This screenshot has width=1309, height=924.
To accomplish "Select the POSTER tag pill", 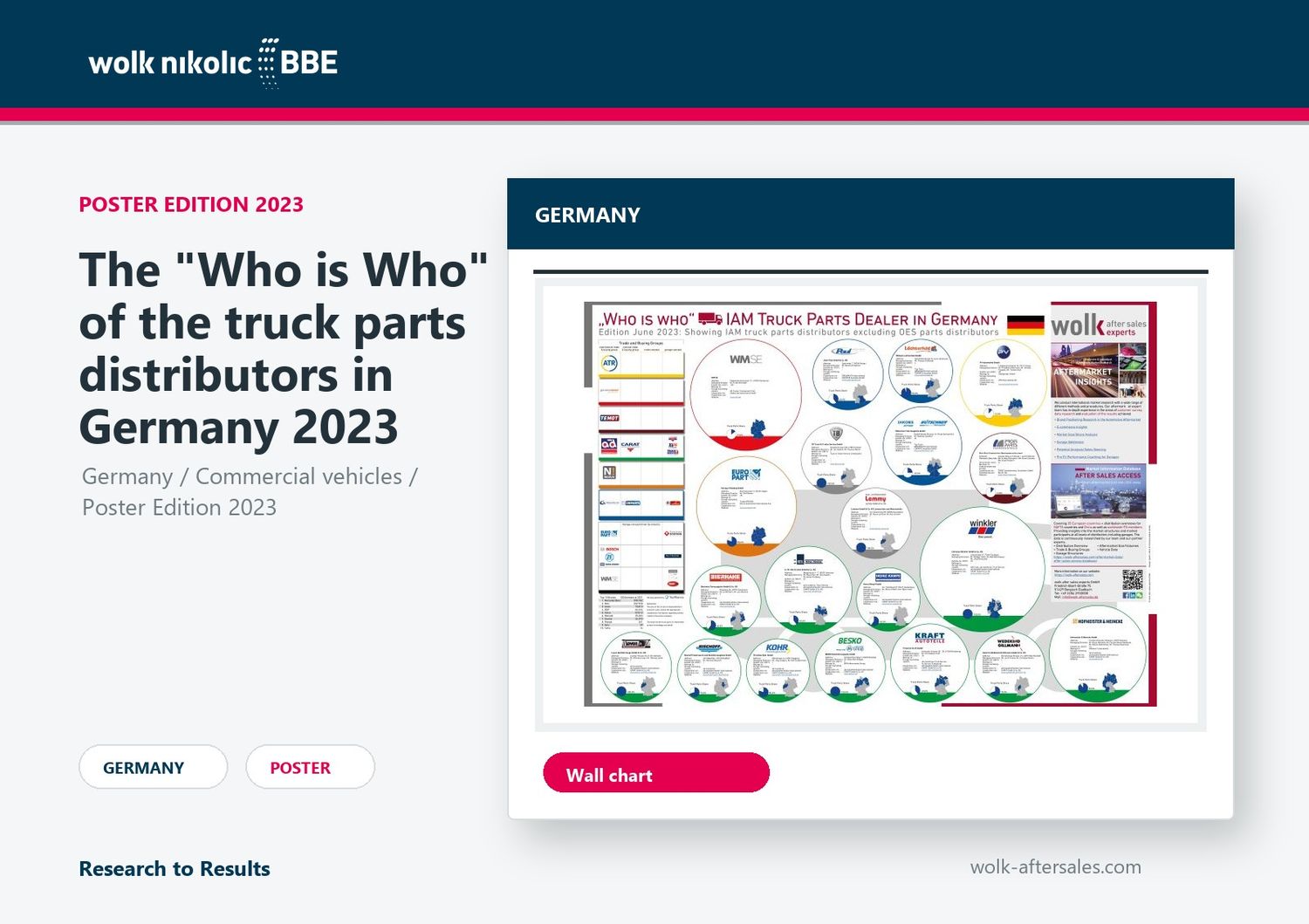I will pos(311,767).
